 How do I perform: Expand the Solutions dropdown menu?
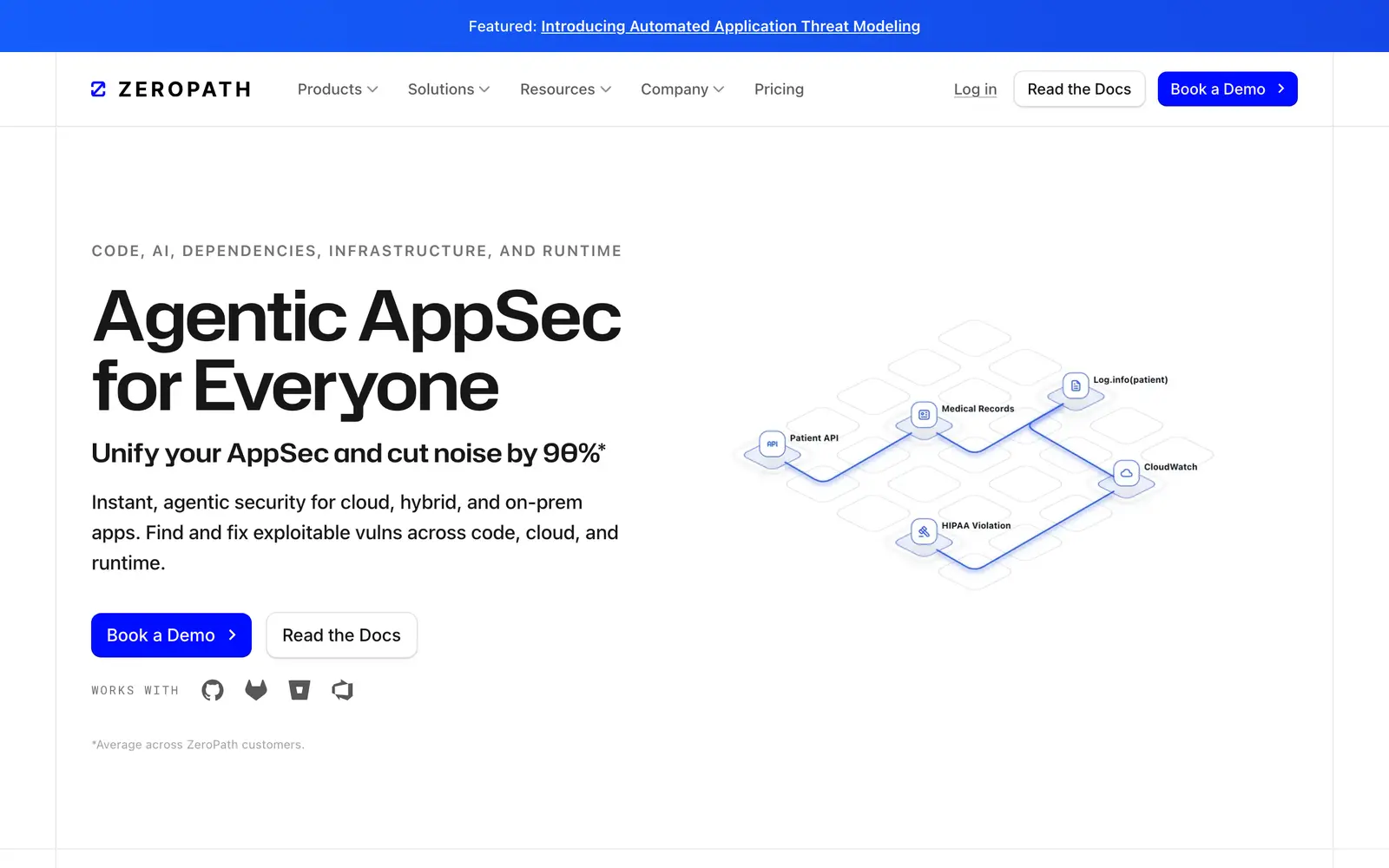[449, 89]
